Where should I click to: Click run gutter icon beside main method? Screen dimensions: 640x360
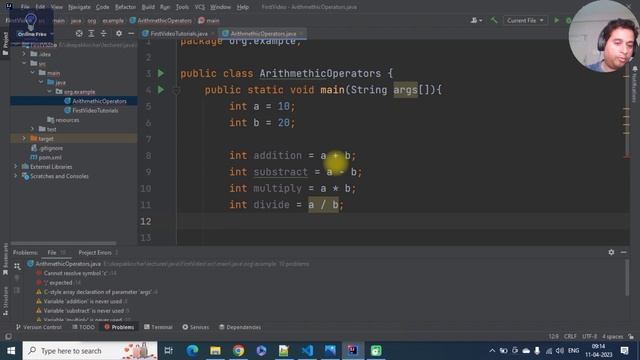click(161, 89)
